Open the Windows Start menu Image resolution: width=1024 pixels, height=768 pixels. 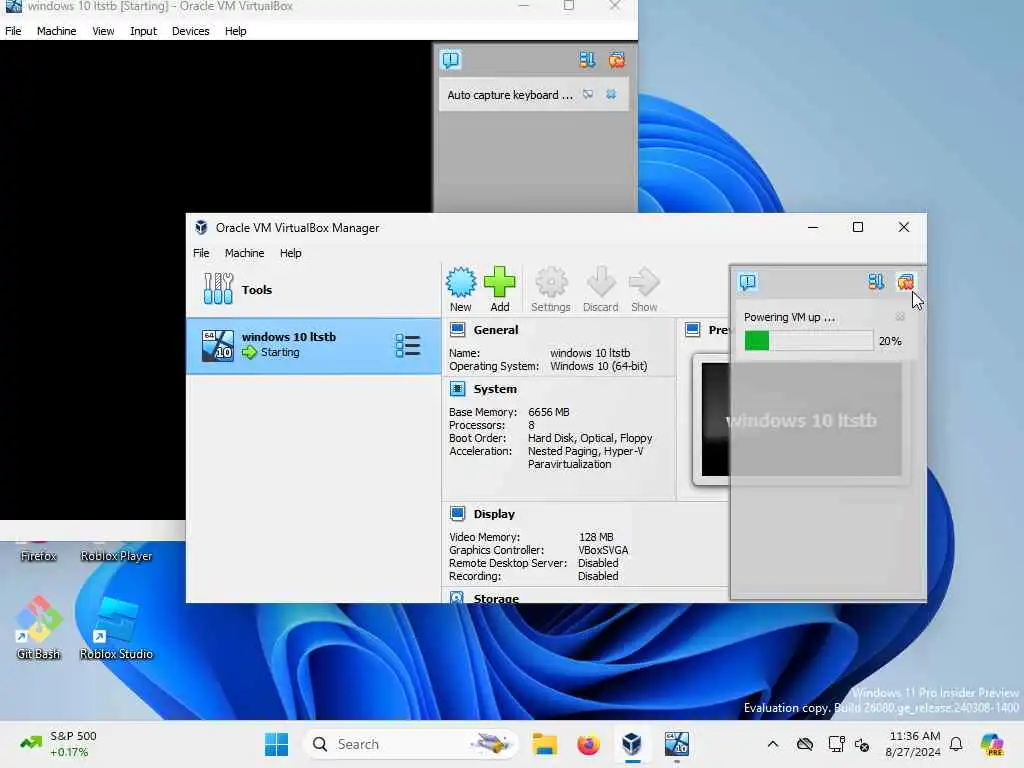276,744
